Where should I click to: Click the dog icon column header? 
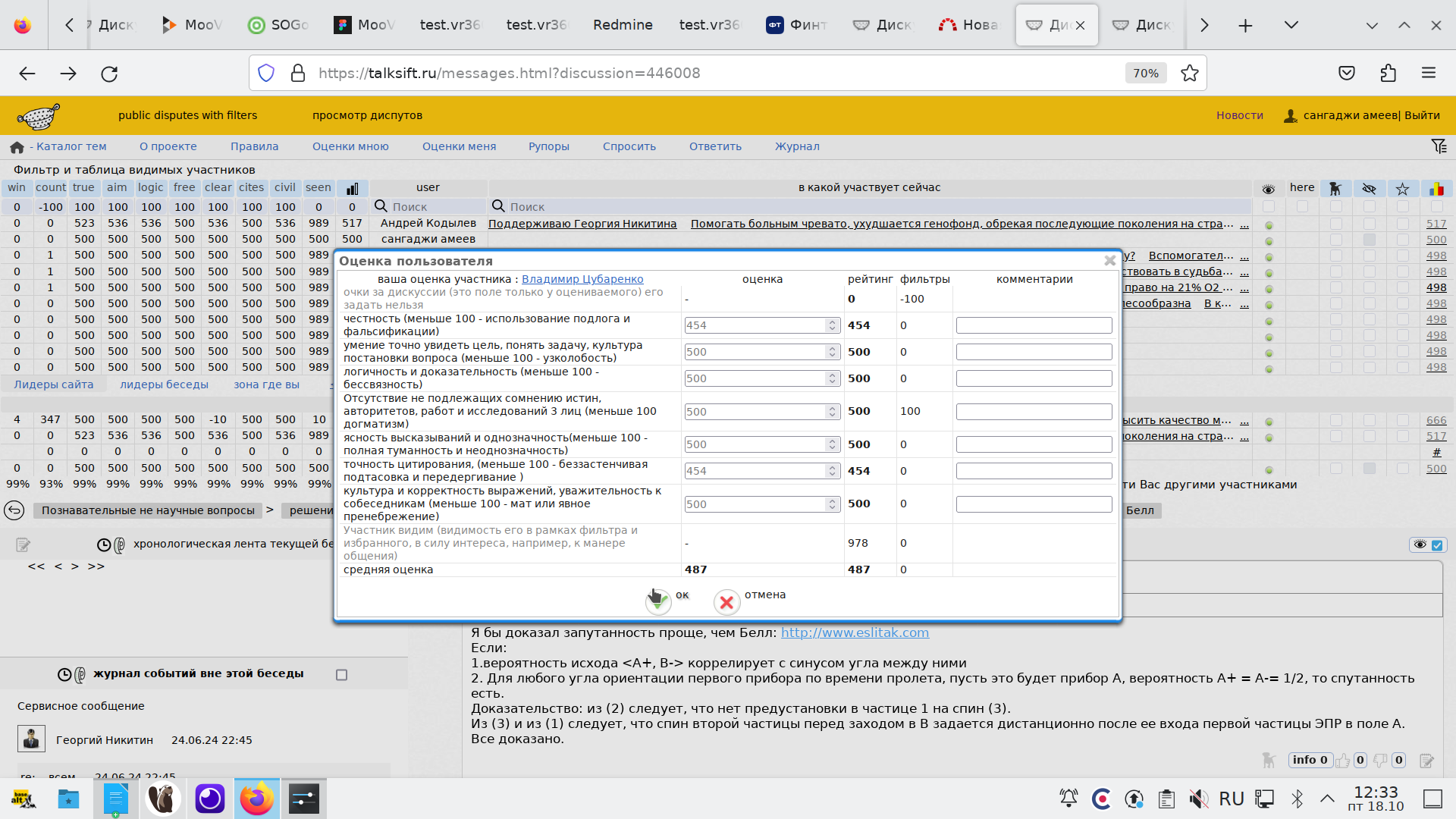1335,188
